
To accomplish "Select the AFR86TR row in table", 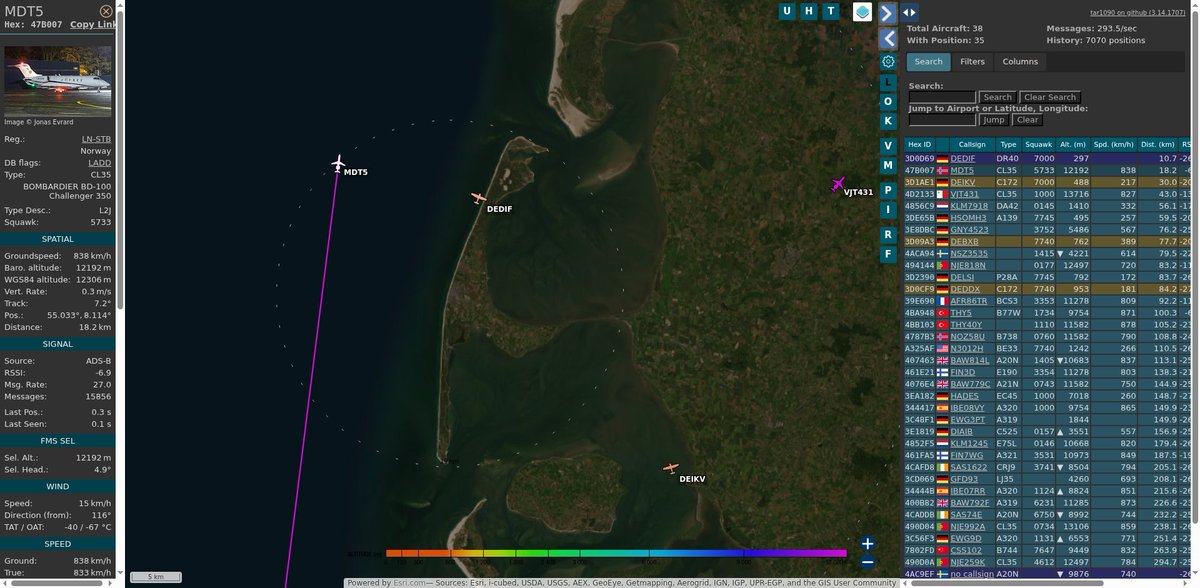I will 1047,300.
